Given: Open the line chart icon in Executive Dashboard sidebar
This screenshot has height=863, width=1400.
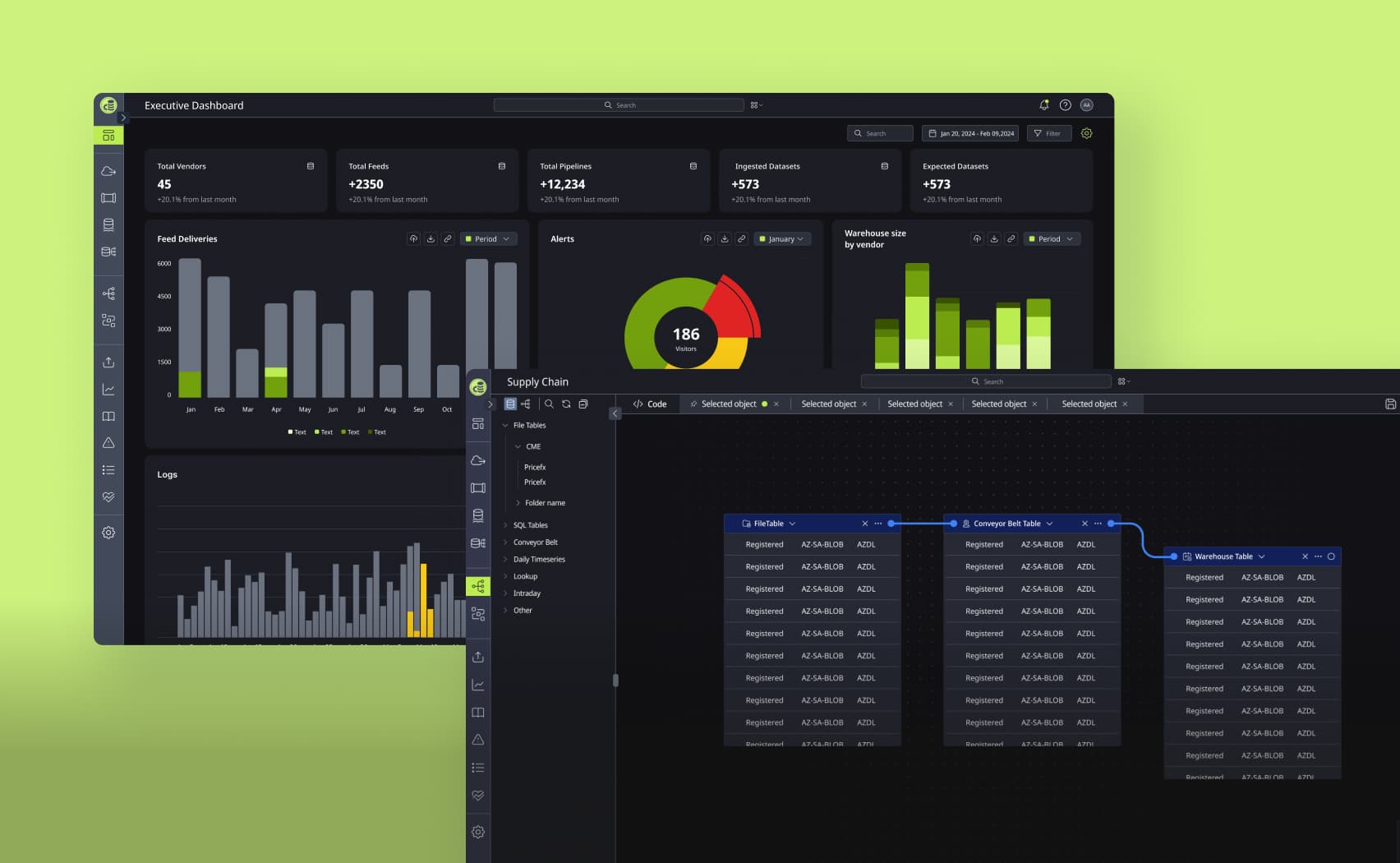Looking at the screenshot, I should pos(108,390).
